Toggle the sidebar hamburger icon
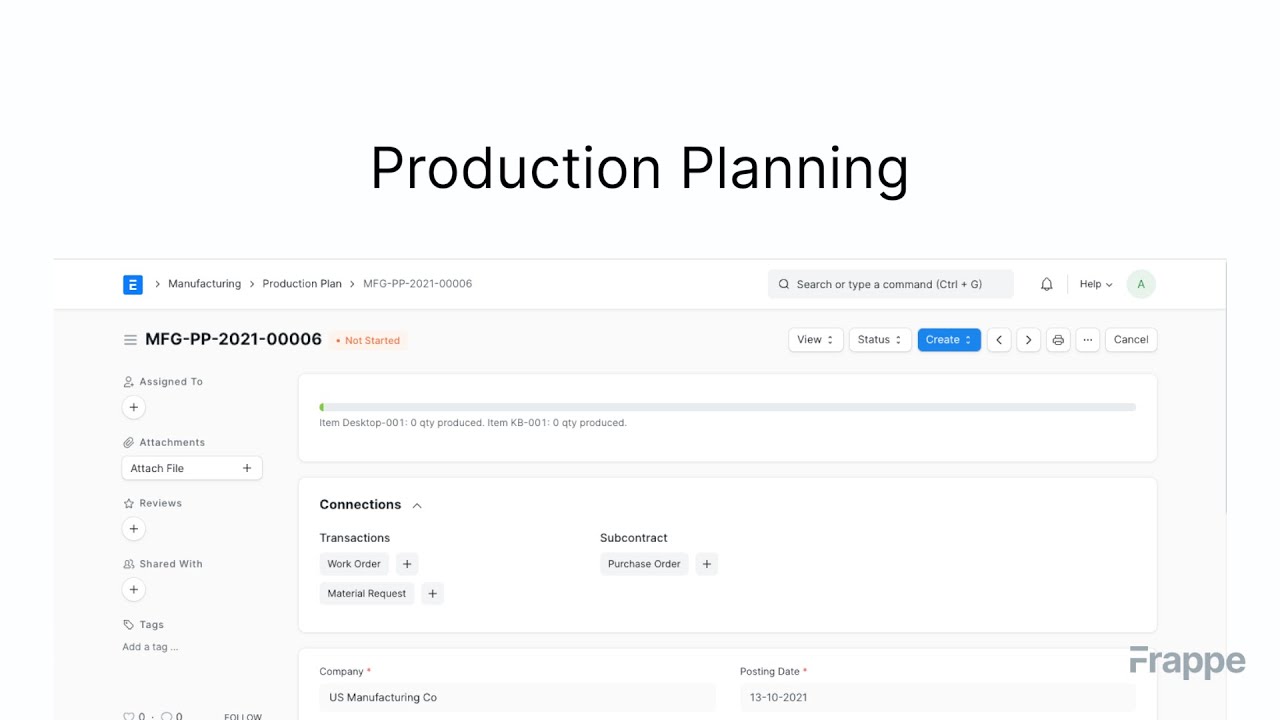The width and height of the screenshot is (1280, 720). click(x=130, y=340)
